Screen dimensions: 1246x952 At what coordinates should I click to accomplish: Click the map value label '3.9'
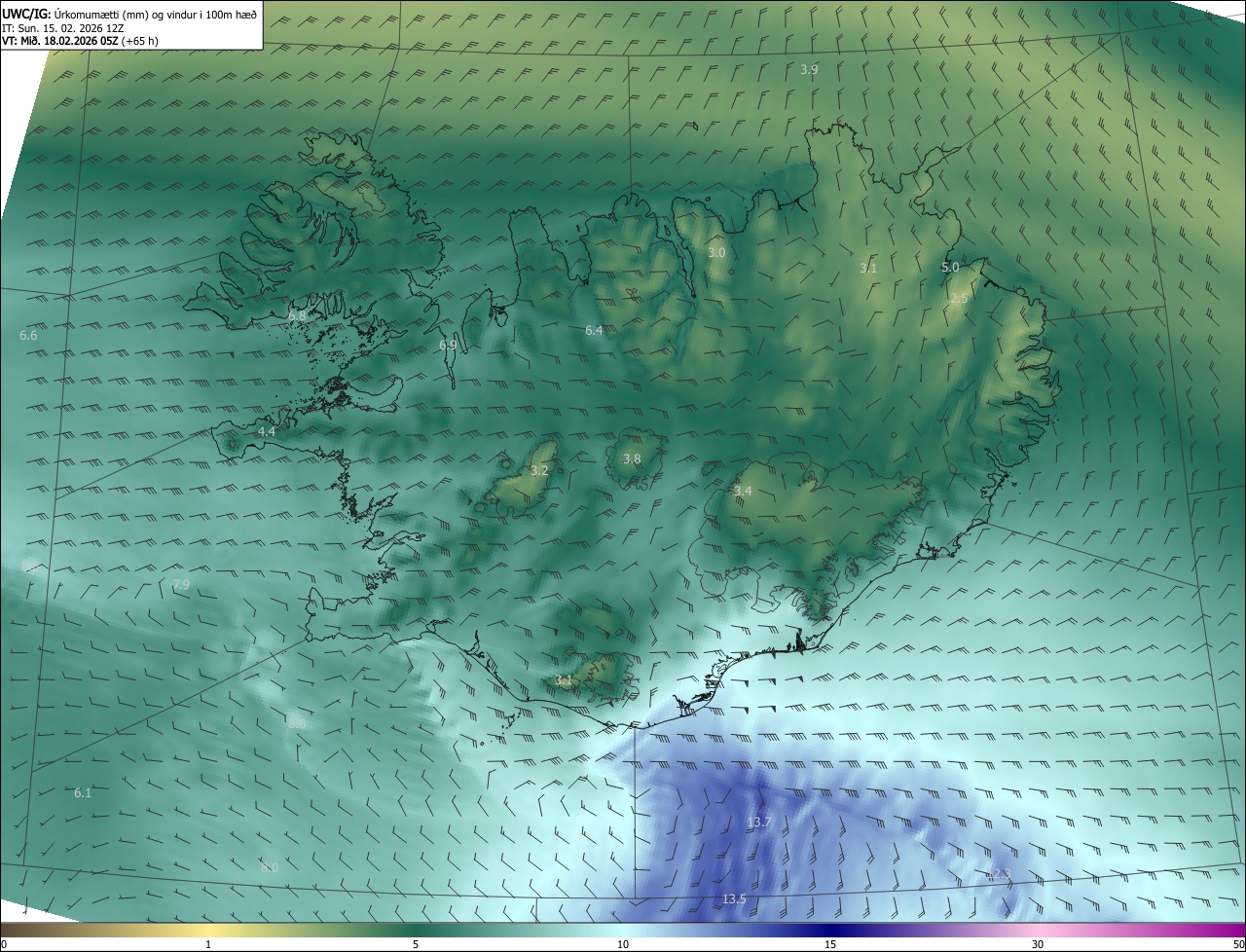809,70
